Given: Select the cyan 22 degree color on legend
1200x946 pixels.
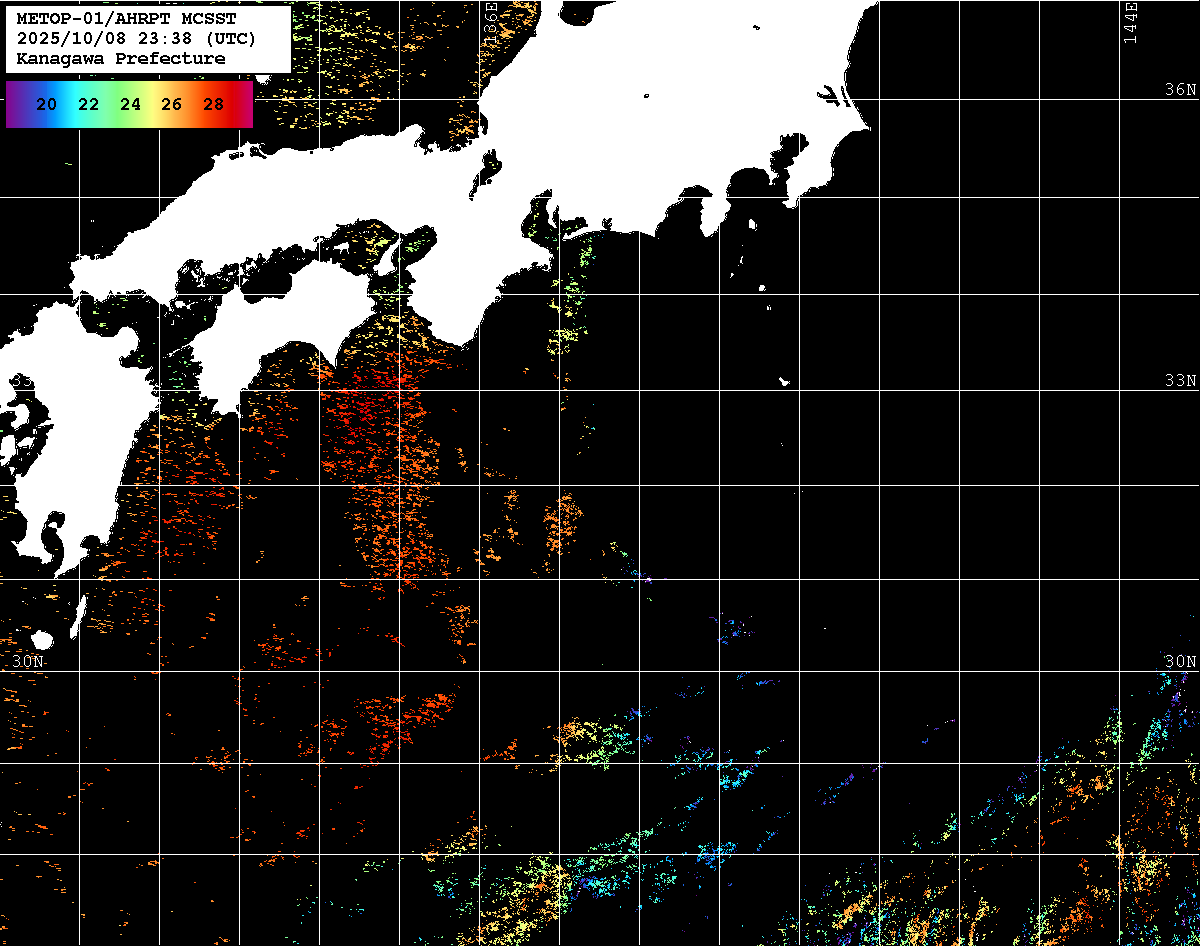Looking at the screenshot, I should click(x=88, y=104).
